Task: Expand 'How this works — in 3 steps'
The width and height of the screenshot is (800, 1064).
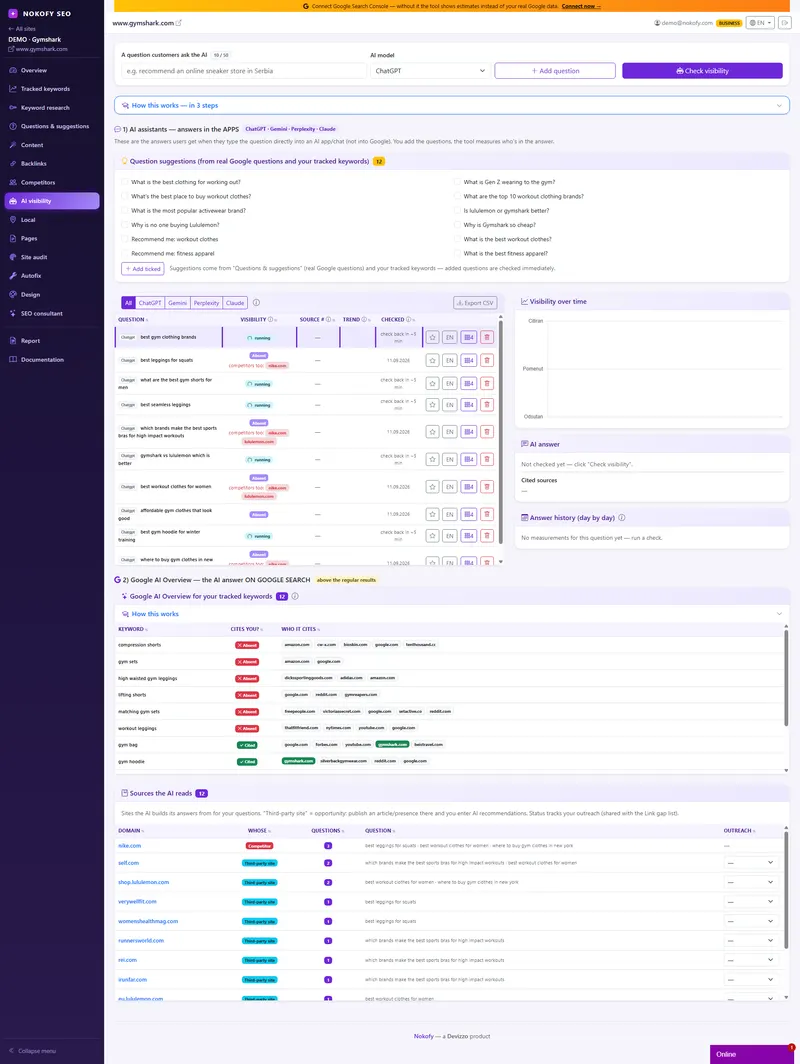Action: pos(452,105)
